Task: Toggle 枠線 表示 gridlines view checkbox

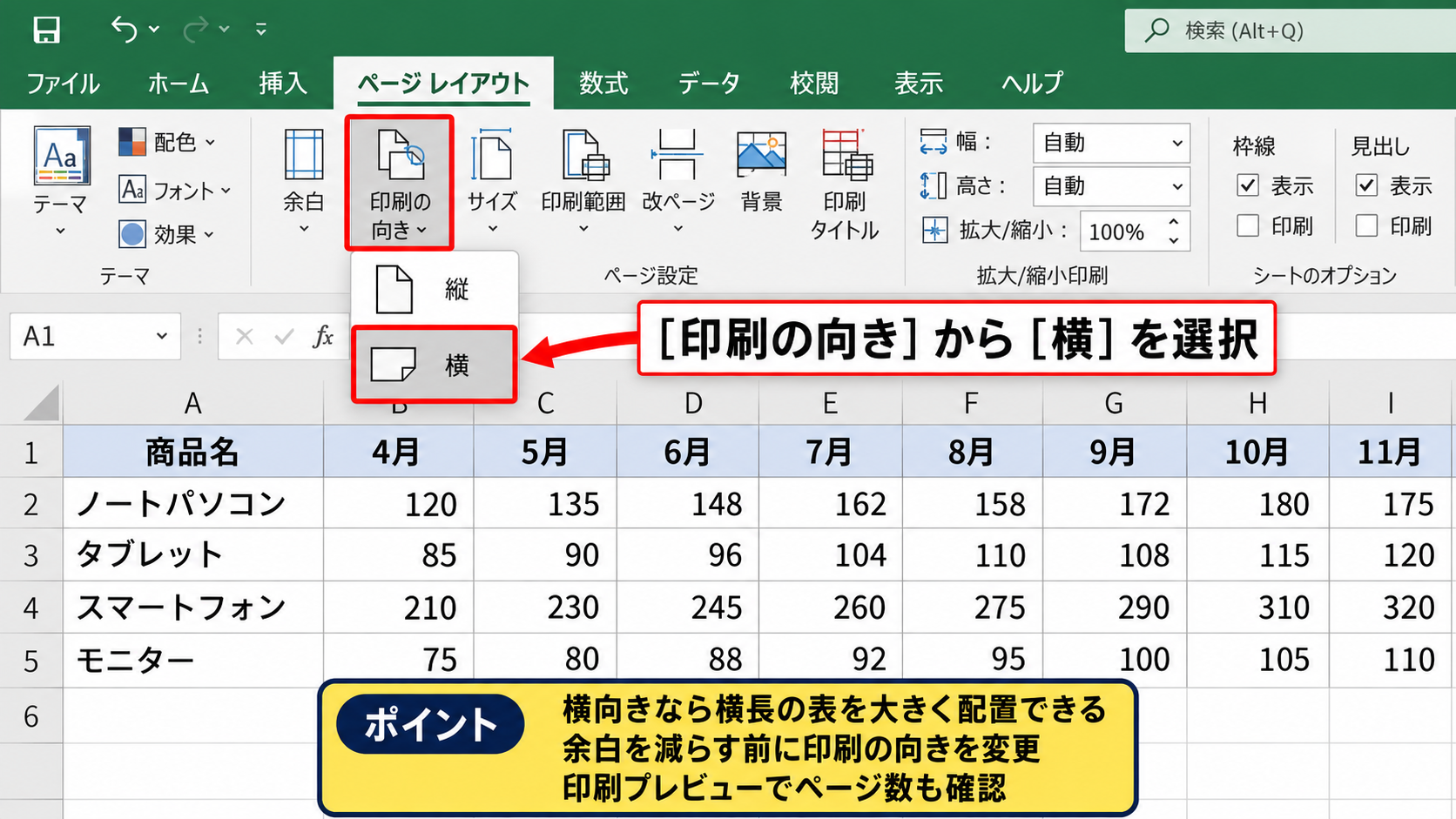Action: click(1248, 185)
